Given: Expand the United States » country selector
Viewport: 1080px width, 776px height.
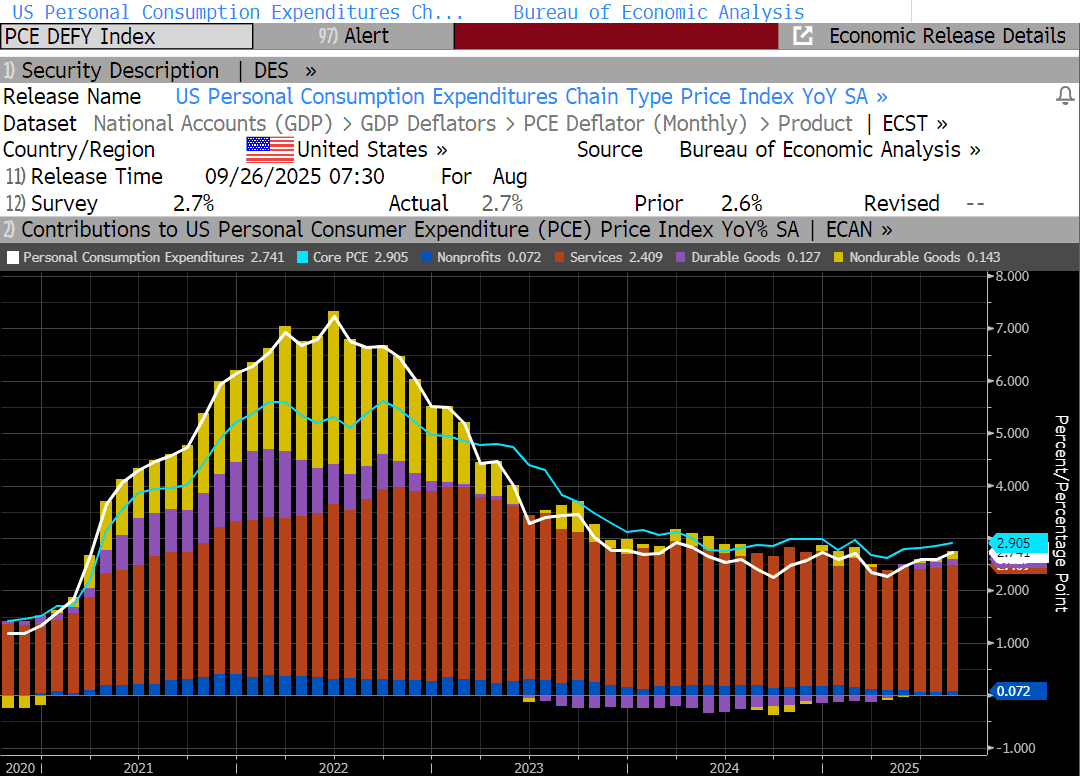Looking at the screenshot, I should point(372,149).
